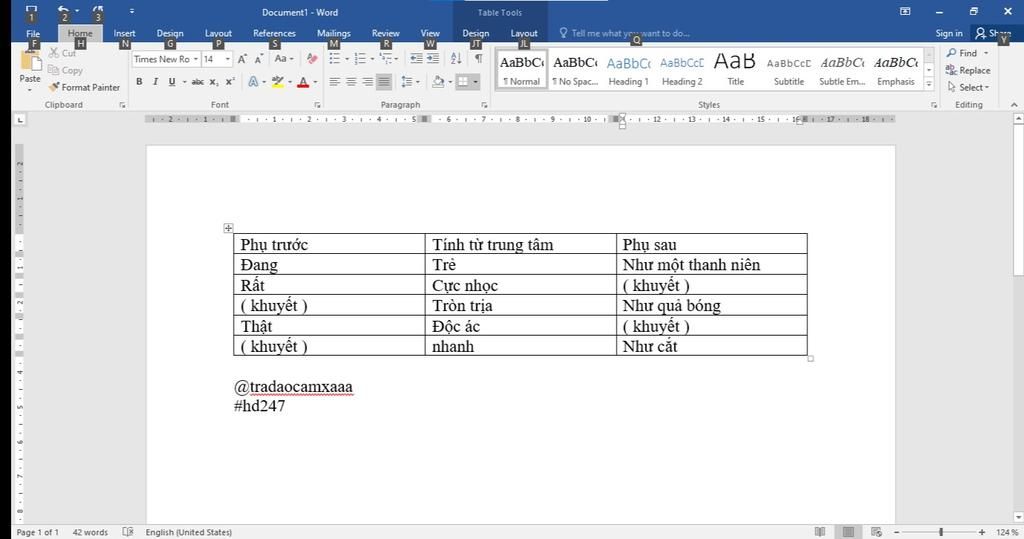Toggle superscript formatting
The image size is (1024, 539).
click(230, 82)
